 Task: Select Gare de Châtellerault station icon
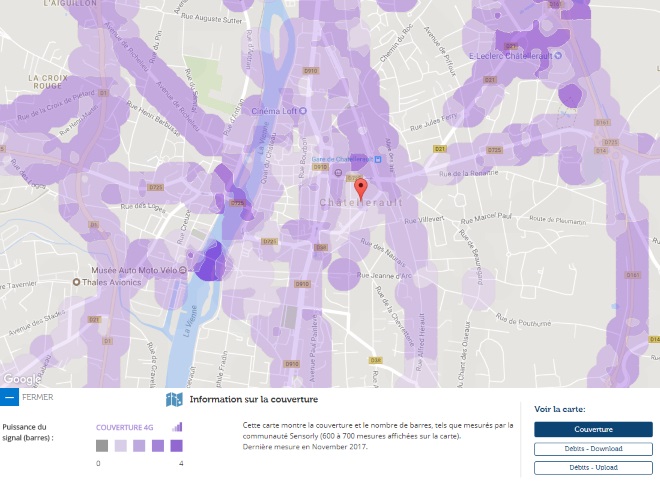click(x=378, y=159)
